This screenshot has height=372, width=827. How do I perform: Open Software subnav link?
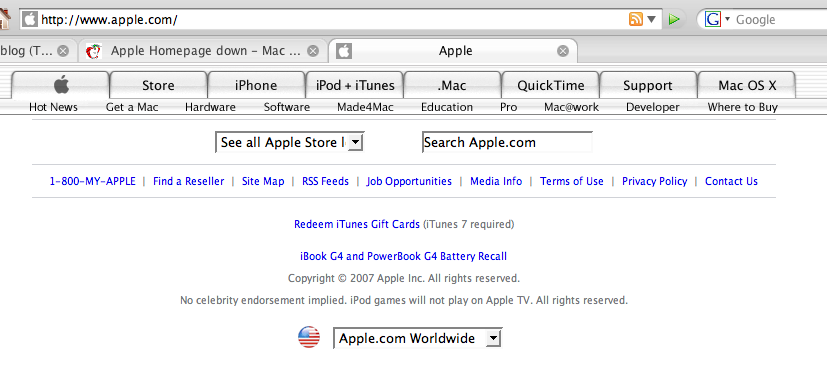(x=287, y=107)
